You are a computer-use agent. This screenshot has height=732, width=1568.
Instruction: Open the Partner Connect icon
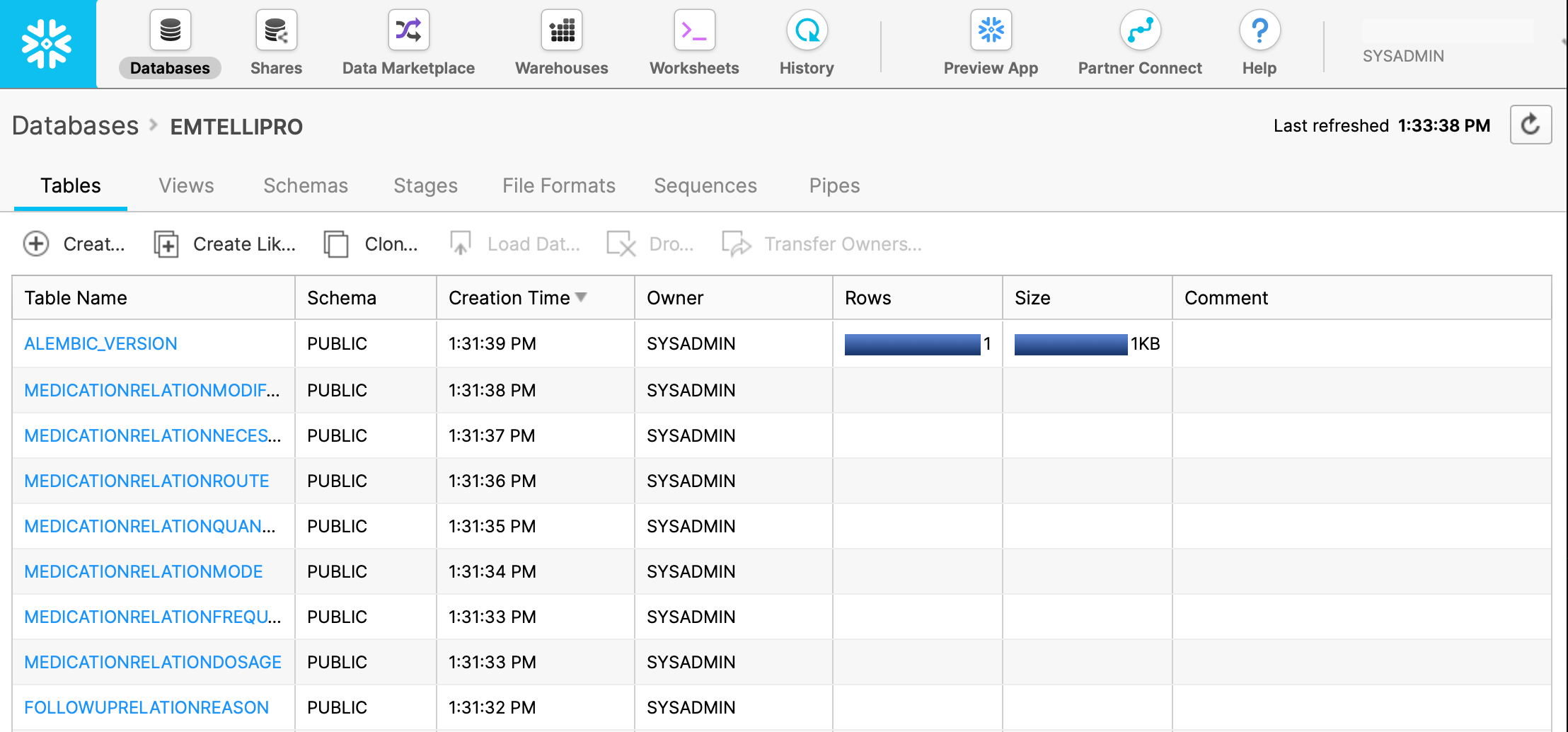pos(1140,30)
